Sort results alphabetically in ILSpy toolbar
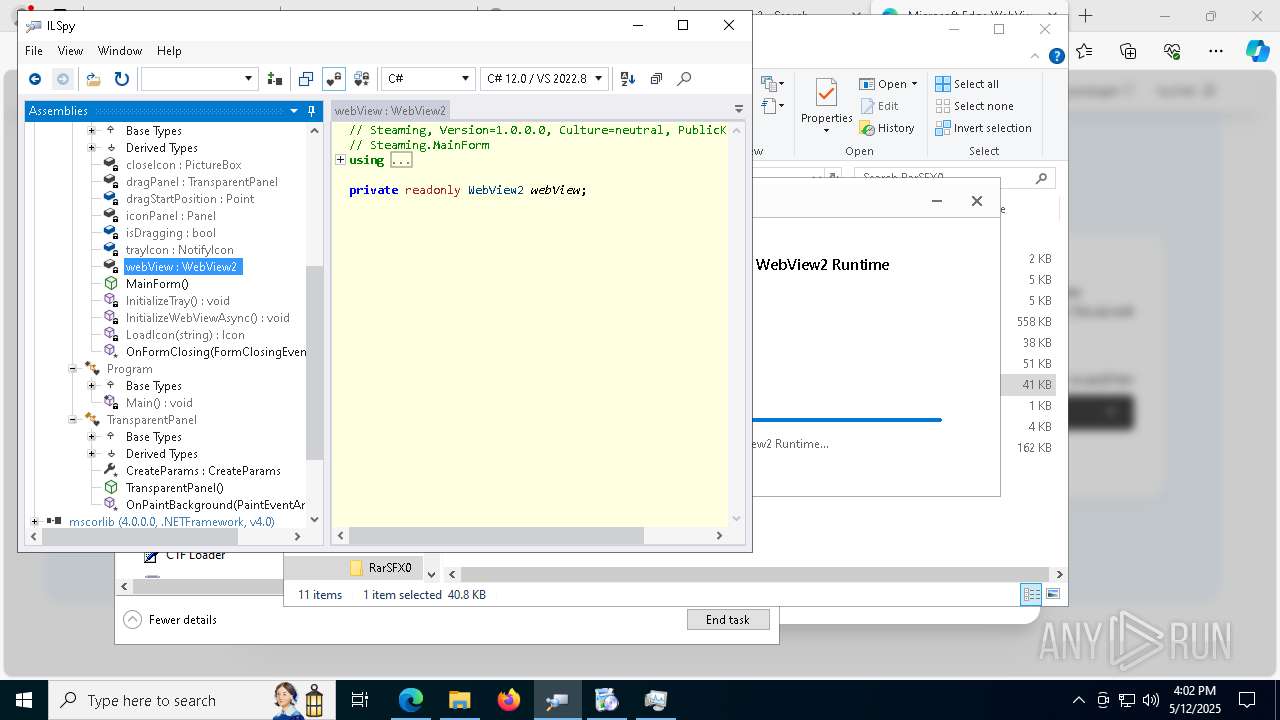The image size is (1280, 720). [627, 79]
